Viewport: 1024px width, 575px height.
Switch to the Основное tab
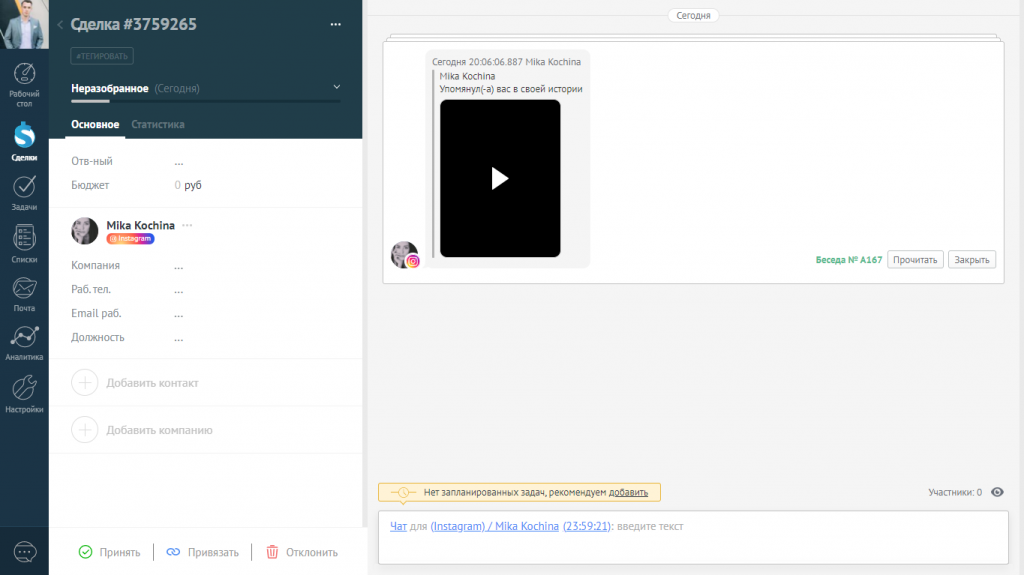[95, 124]
